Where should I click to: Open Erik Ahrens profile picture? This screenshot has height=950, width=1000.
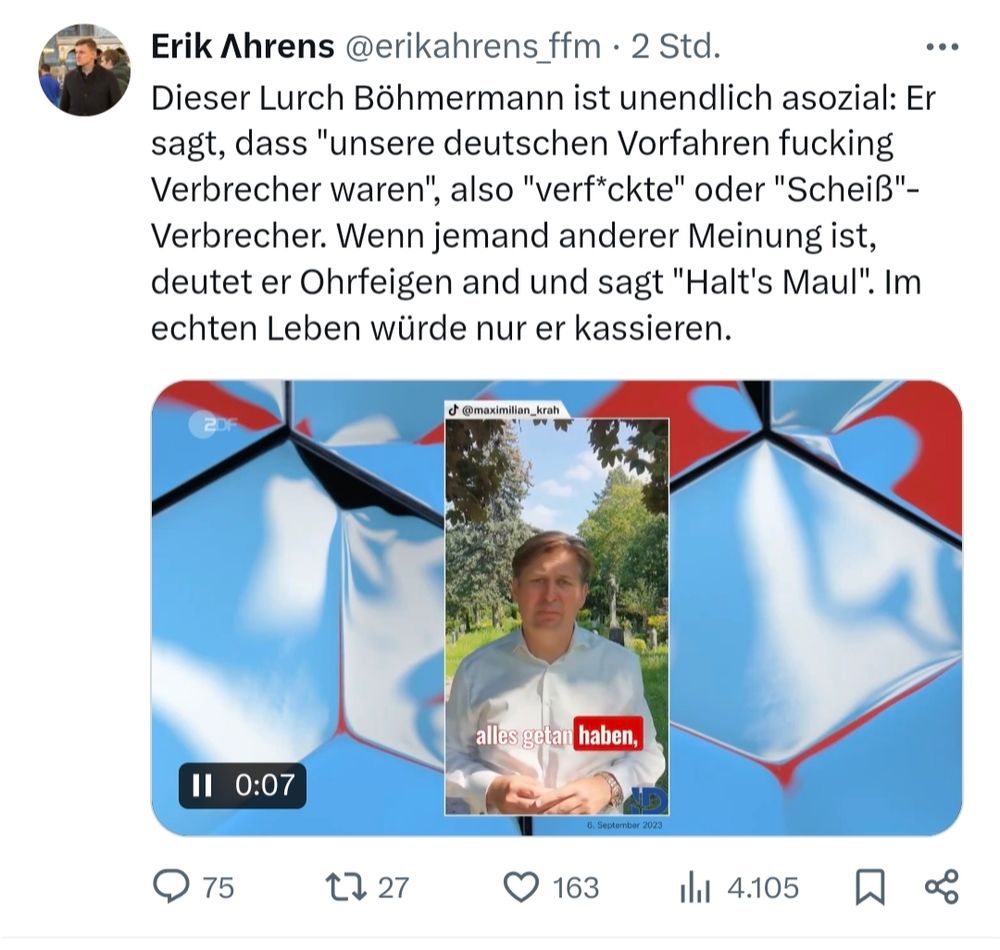tap(85, 70)
